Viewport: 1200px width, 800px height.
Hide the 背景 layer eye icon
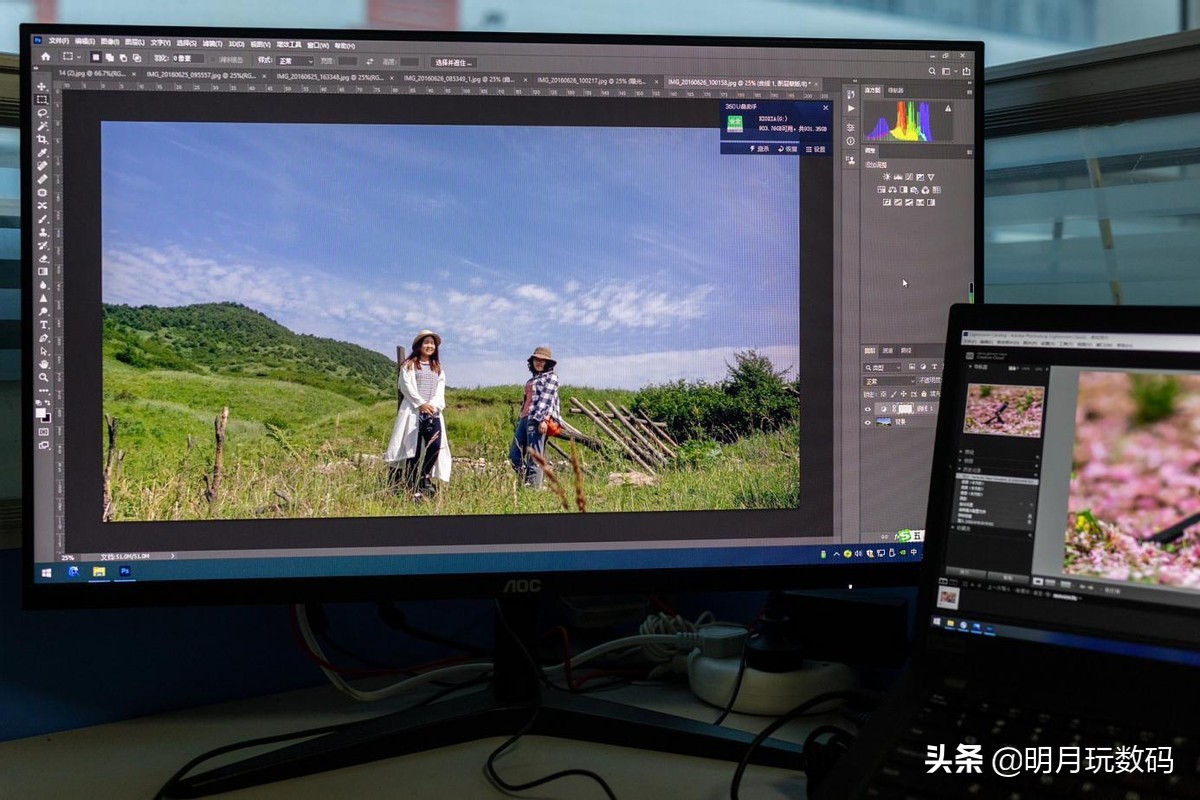coord(867,423)
